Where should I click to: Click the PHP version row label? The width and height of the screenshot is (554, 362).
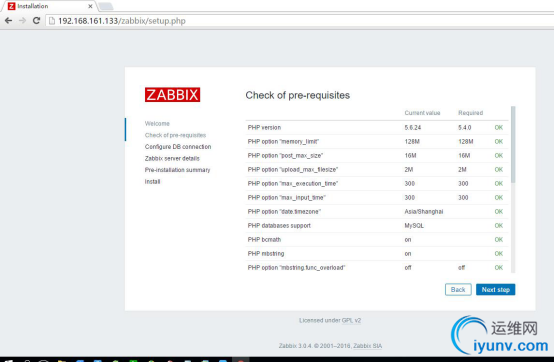pos(264,127)
